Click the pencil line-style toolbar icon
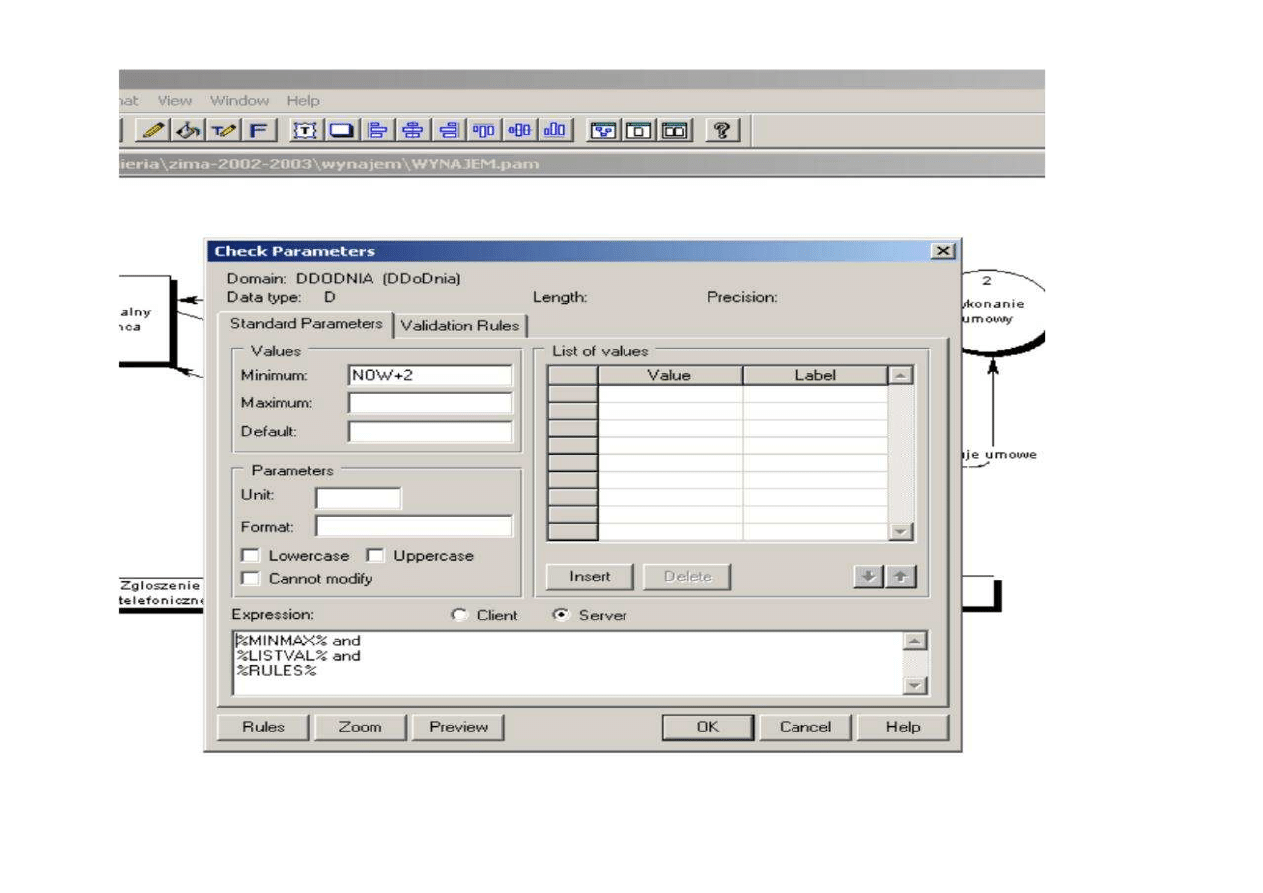Screen dimensions: 1263x893 [155, 130]
